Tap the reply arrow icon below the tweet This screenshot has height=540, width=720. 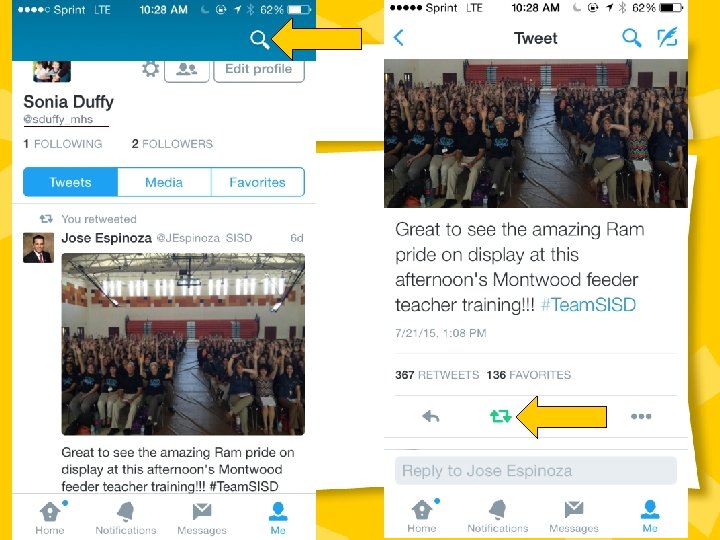click(x=431, y=416)
